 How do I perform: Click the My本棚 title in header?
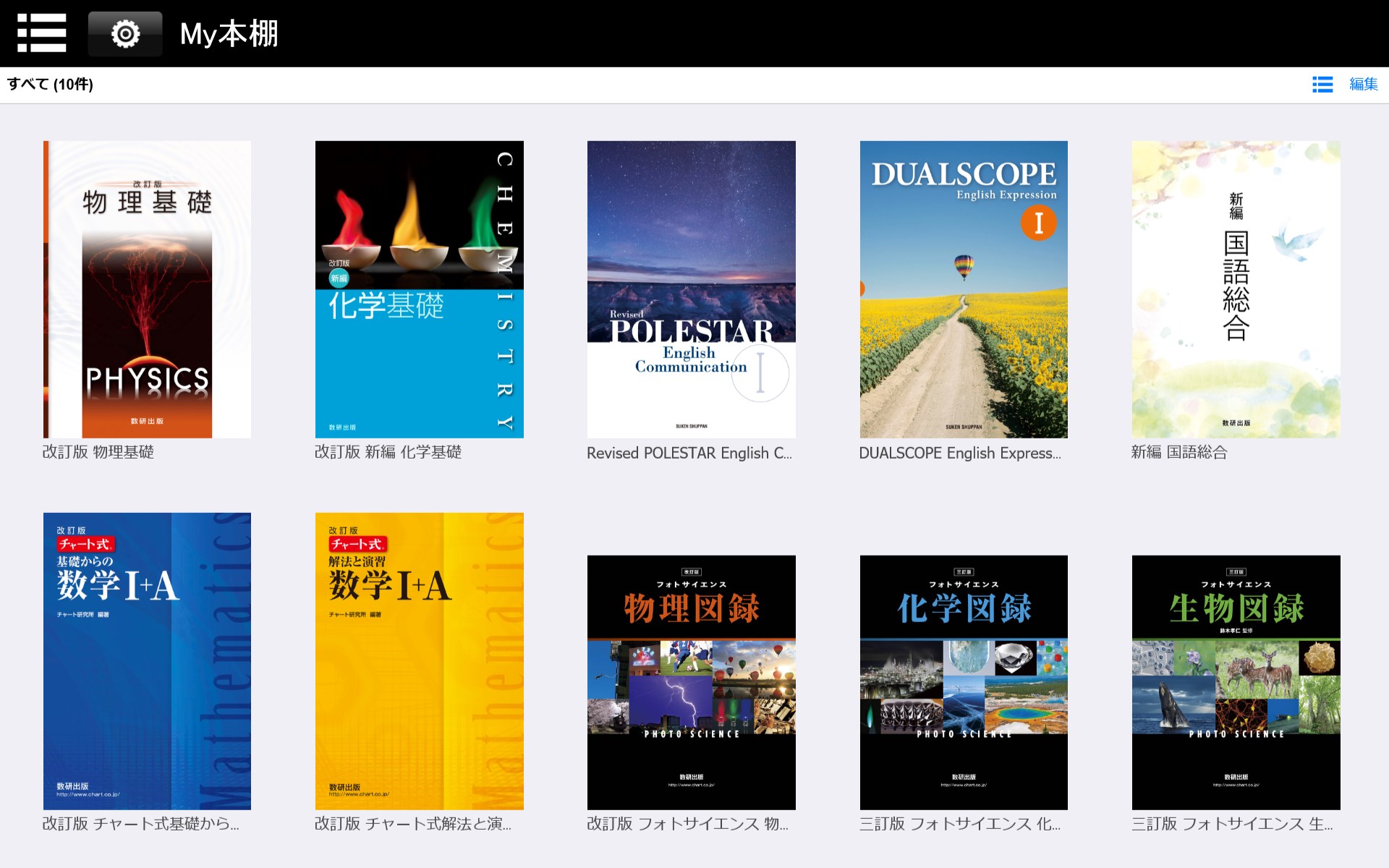point(229,34)
